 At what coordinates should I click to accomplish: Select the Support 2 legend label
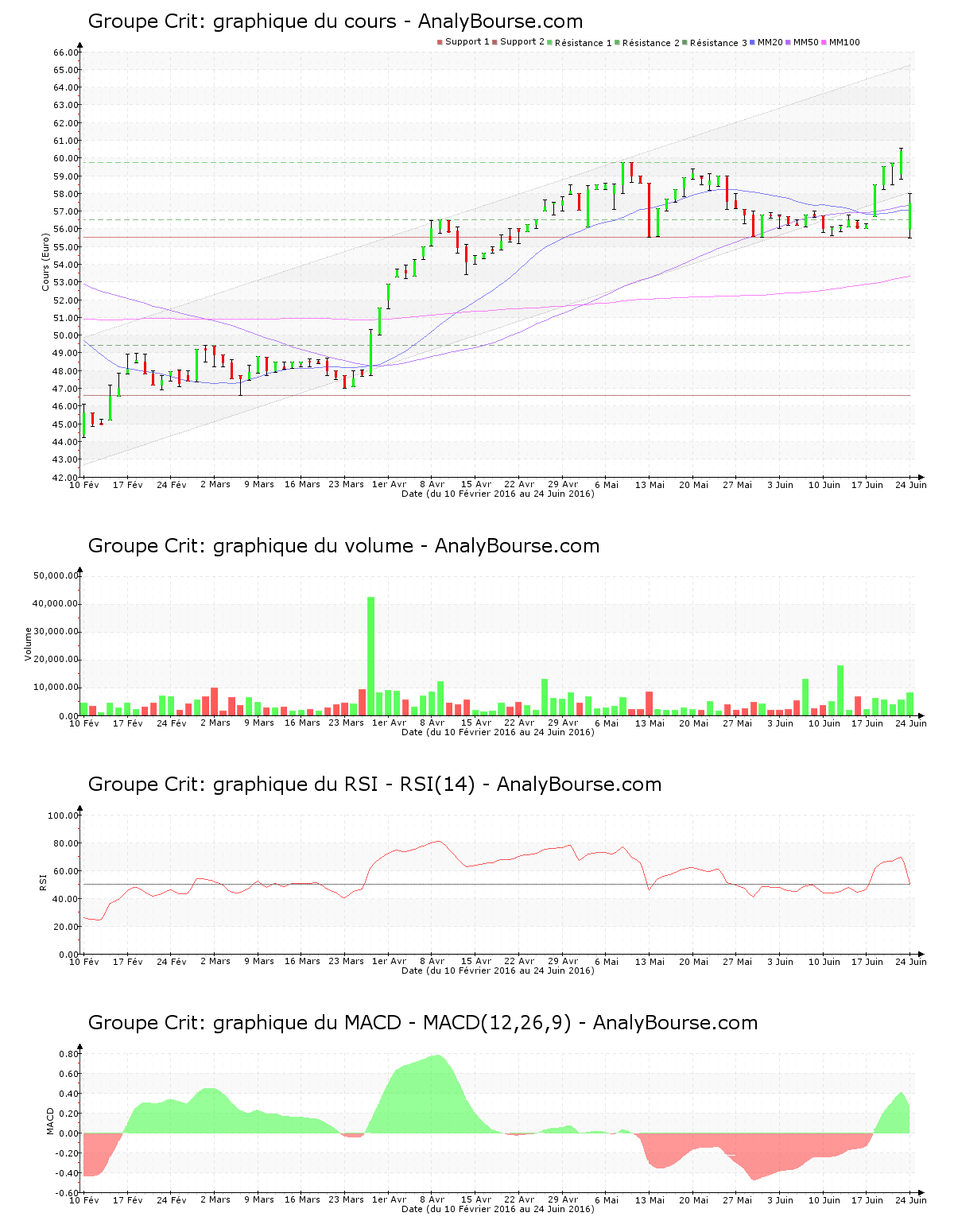pyautogui.click(x=522, y=42)
